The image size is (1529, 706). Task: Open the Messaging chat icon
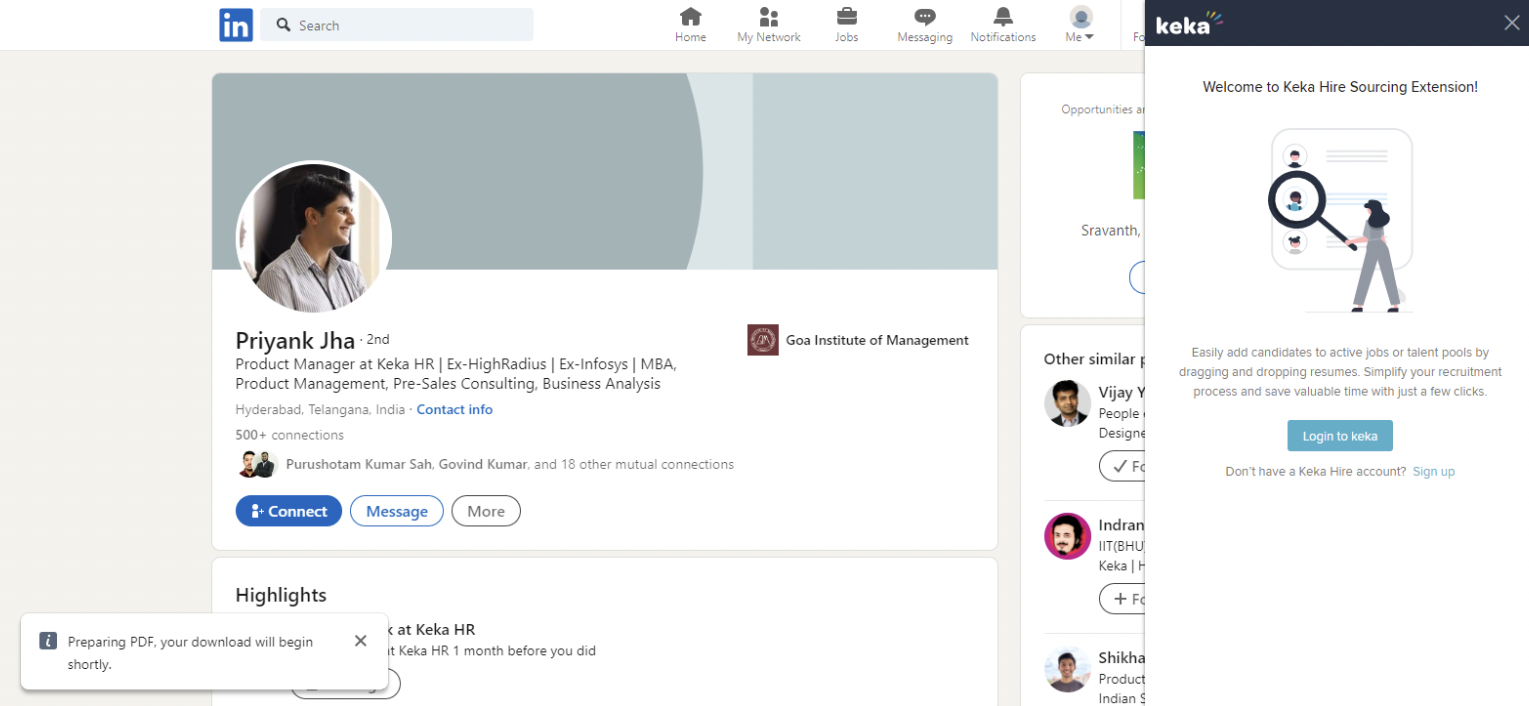tap(924, 17)
